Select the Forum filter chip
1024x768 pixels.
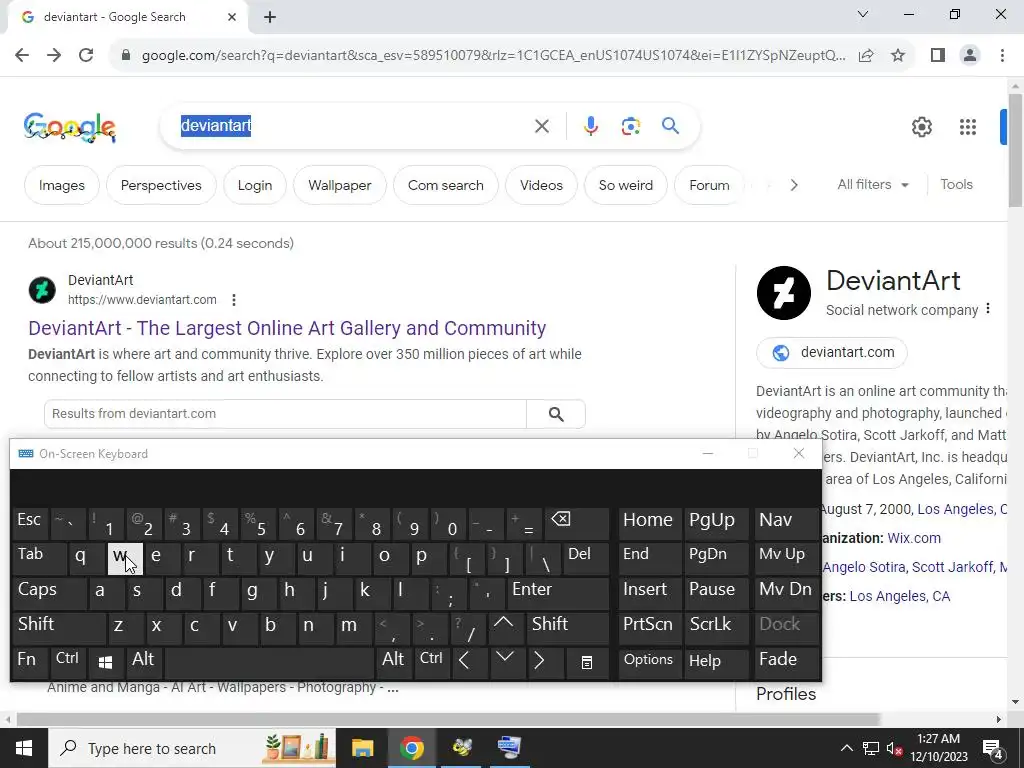[709, 185]
